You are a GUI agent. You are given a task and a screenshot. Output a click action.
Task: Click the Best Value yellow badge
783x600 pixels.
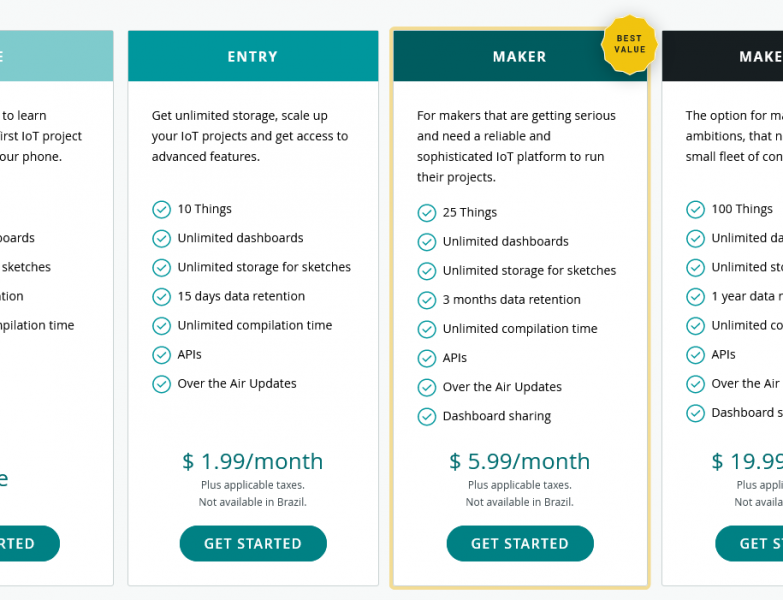[x=629, y=44]
